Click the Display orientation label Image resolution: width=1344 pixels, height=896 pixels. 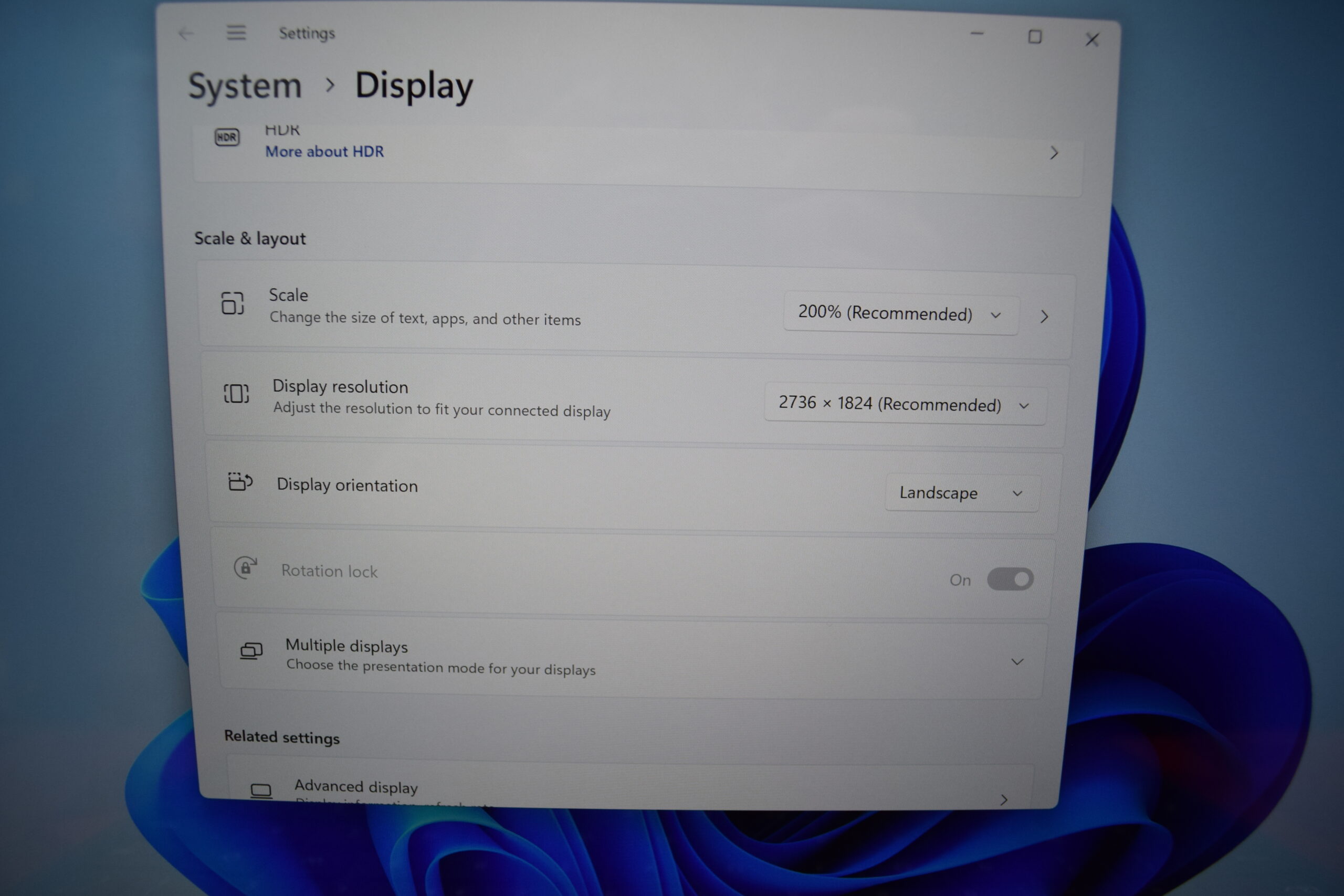(x=348, y=485)
